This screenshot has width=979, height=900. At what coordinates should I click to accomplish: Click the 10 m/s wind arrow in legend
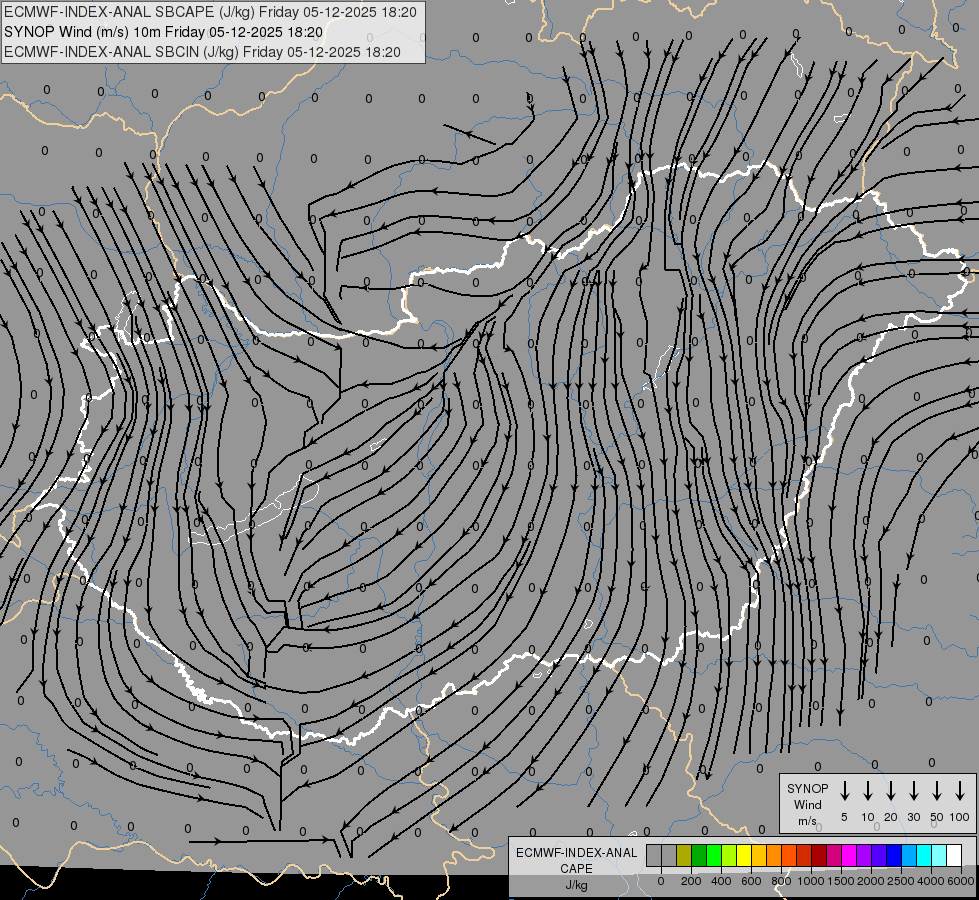click(x=868, y=790)
